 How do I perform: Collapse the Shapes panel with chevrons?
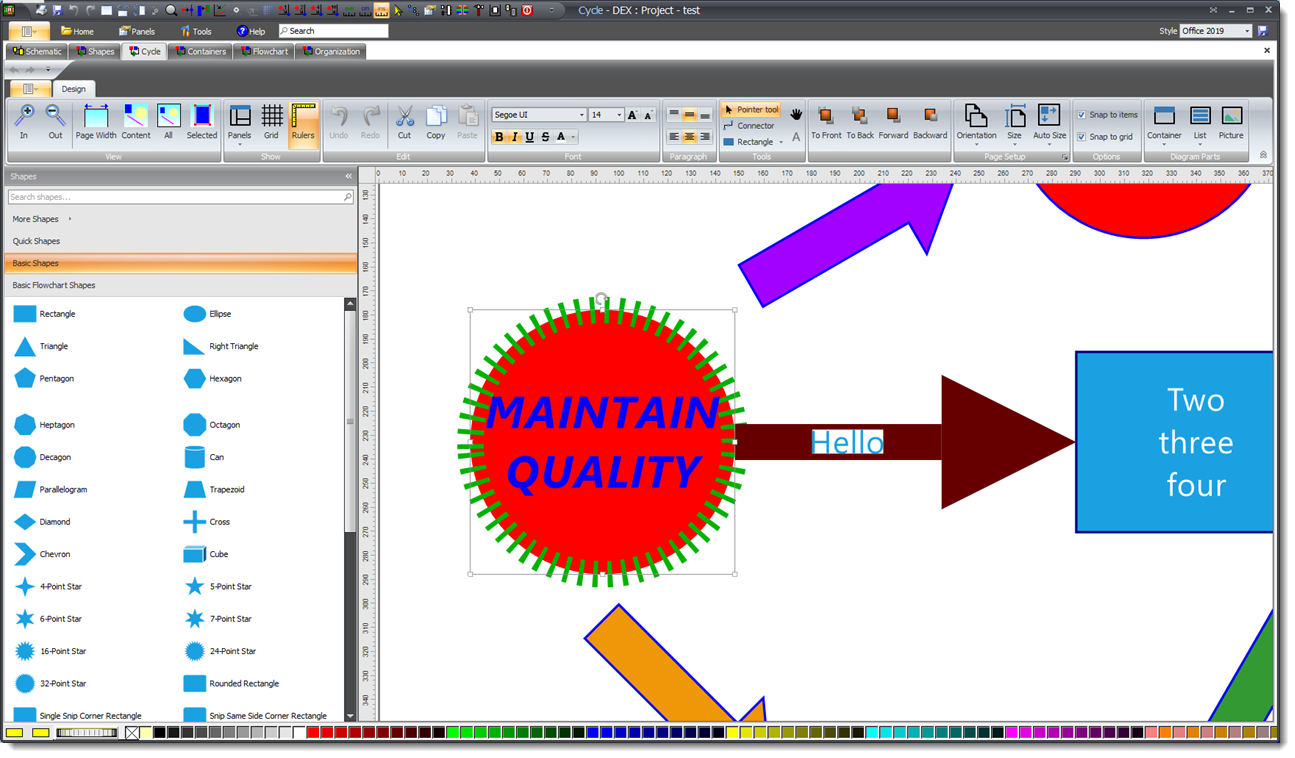tap(349, 176)
